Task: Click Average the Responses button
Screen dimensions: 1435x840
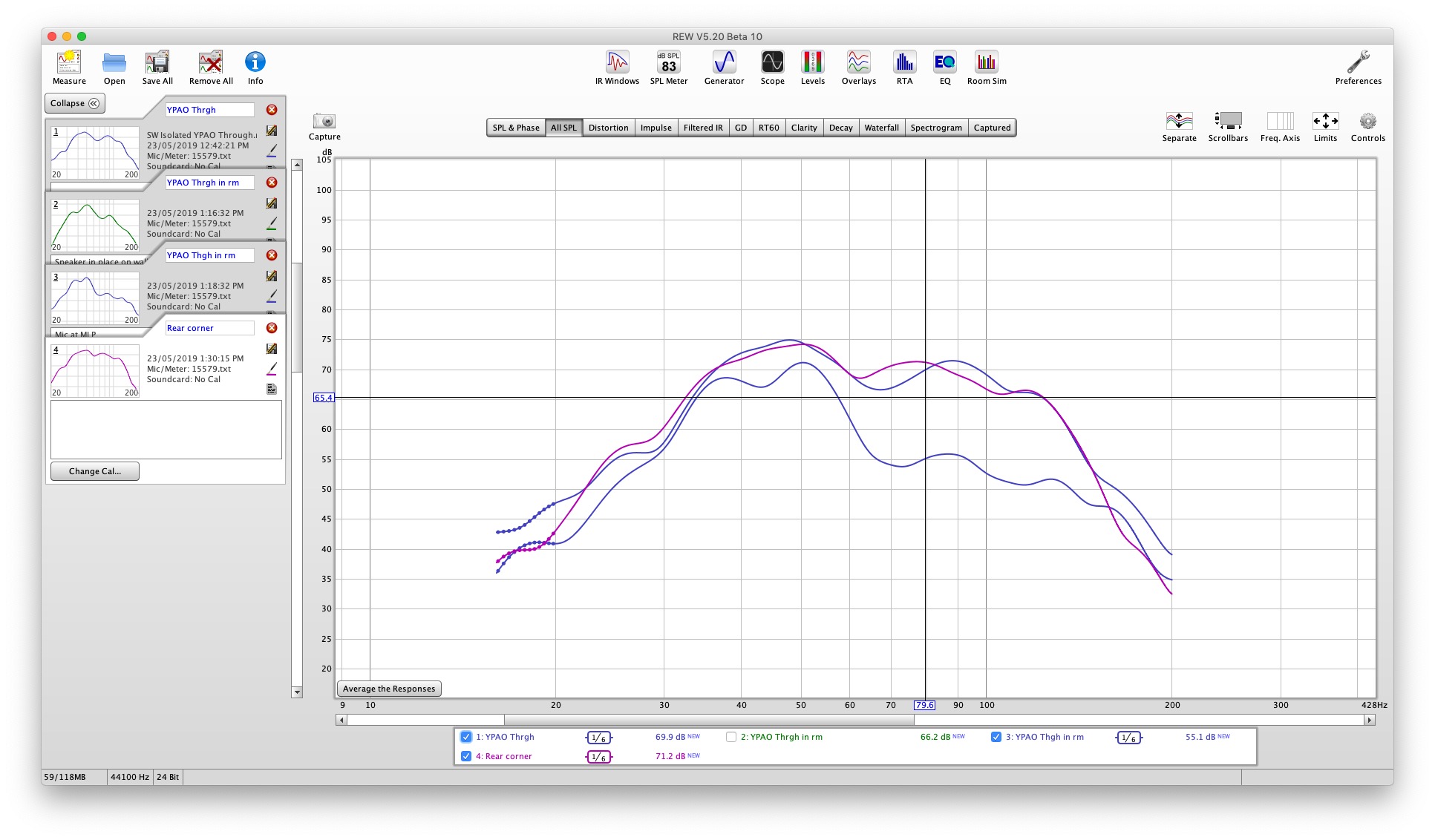Action: point(389,689)
